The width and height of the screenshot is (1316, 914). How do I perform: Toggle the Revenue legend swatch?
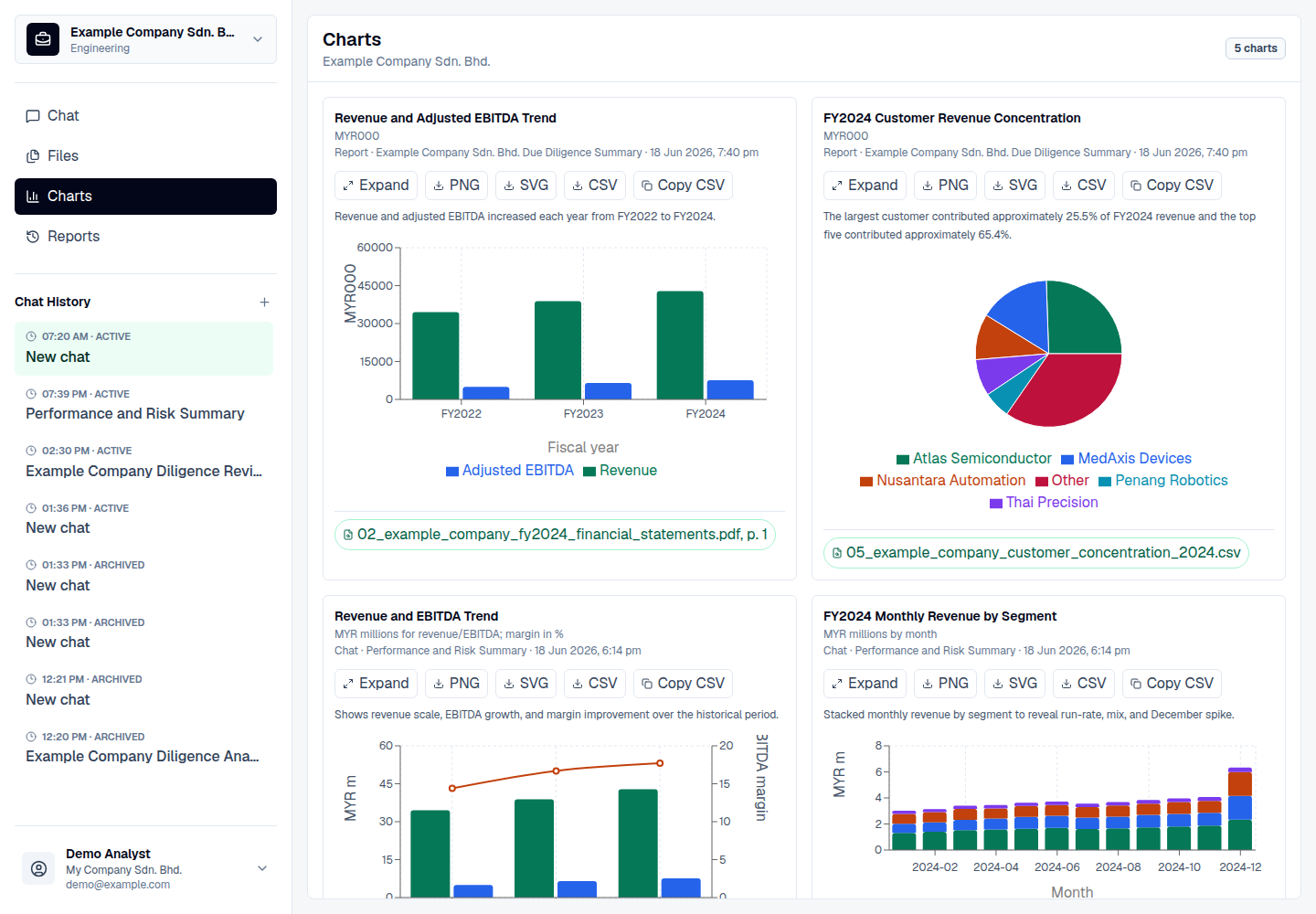pos(589,472)
